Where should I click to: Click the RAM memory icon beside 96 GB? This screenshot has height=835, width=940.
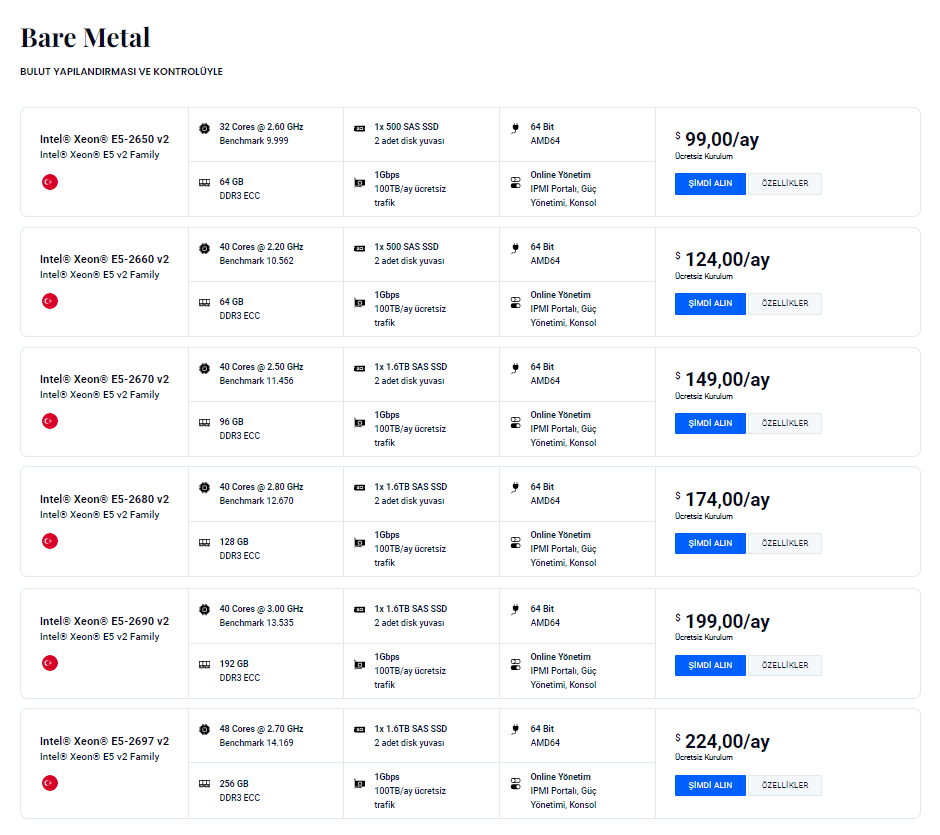pyautogui.click(x=204, y=422)
